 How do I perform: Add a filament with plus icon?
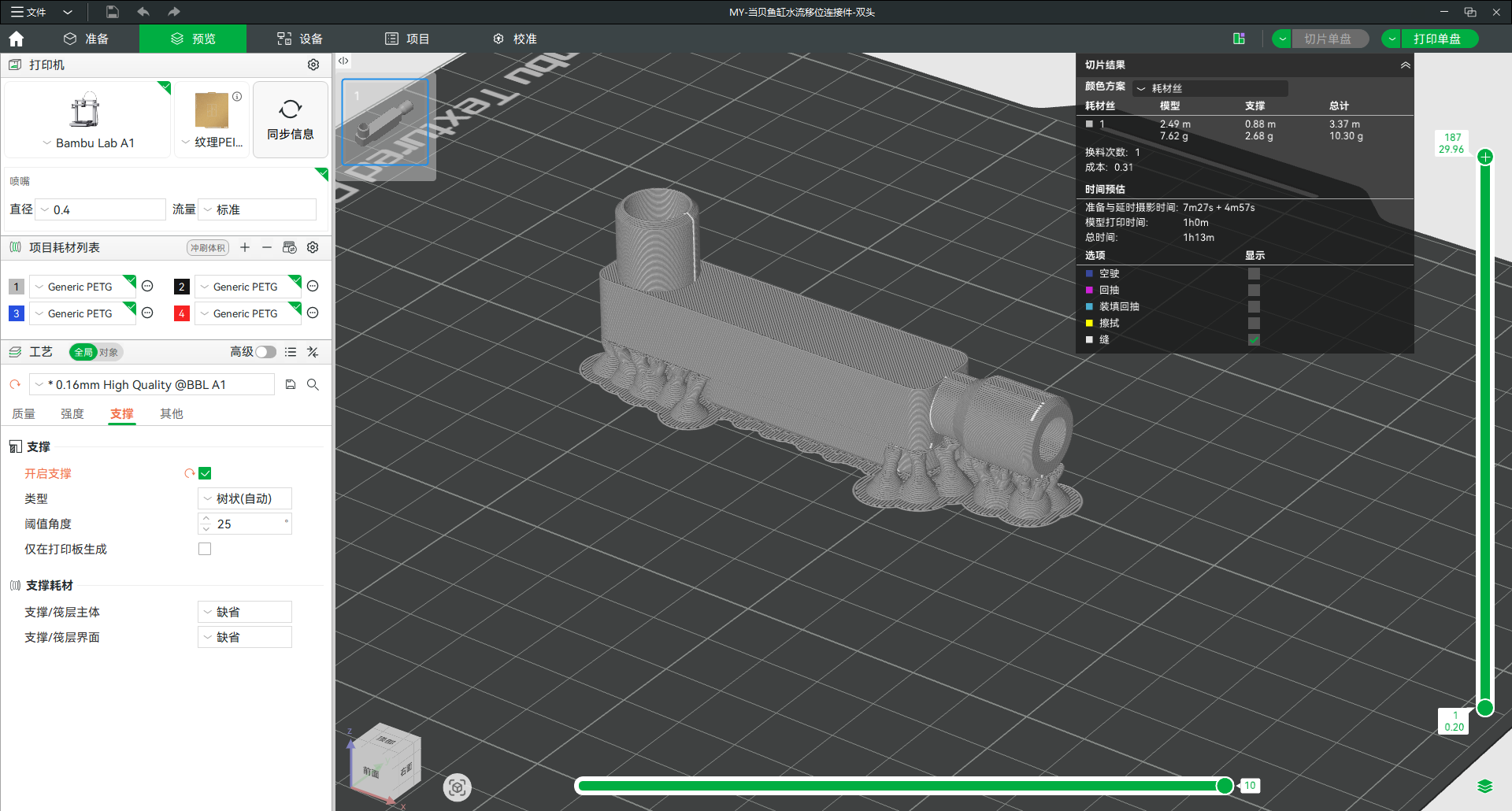point(245,247)
